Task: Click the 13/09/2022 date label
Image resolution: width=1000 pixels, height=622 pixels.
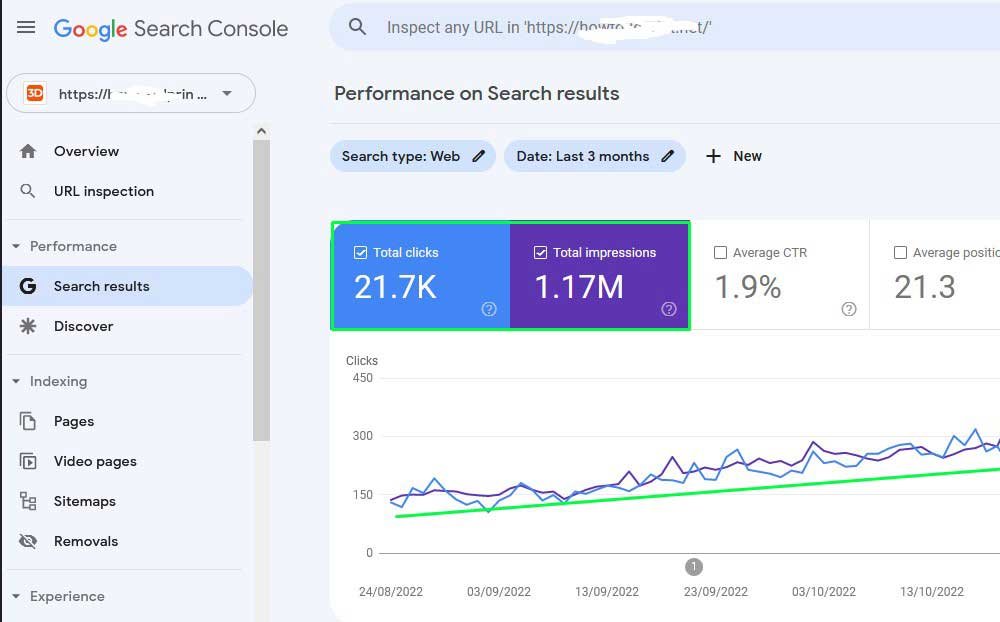Action: [x=607, y=591]
